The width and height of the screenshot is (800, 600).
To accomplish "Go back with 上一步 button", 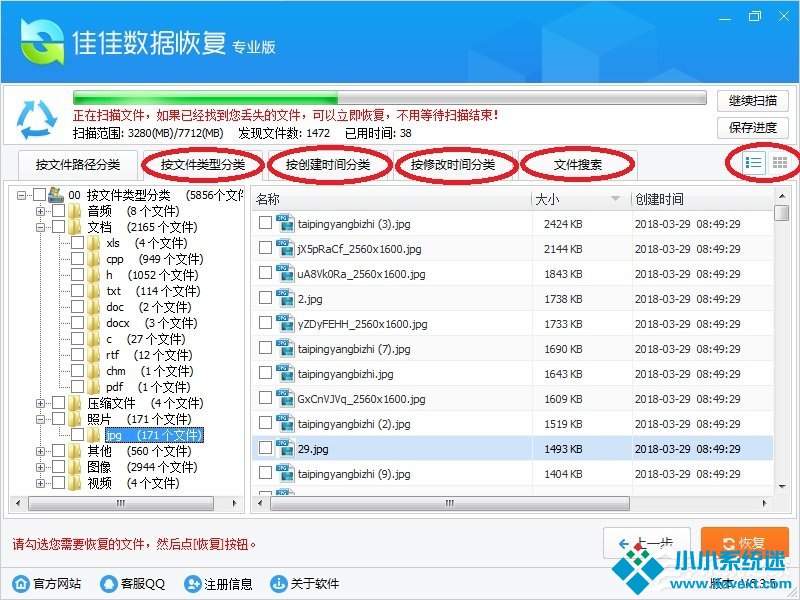I will pos(647,543).
